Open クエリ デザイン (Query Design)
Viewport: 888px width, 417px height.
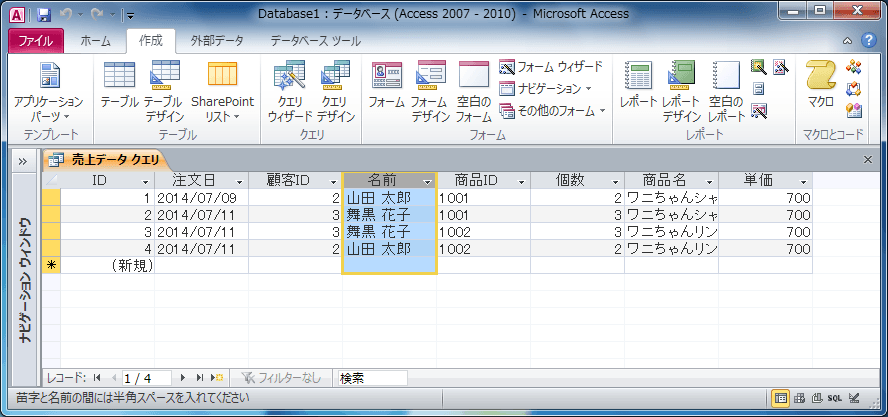pyautogui.click(x=335, y=91)
